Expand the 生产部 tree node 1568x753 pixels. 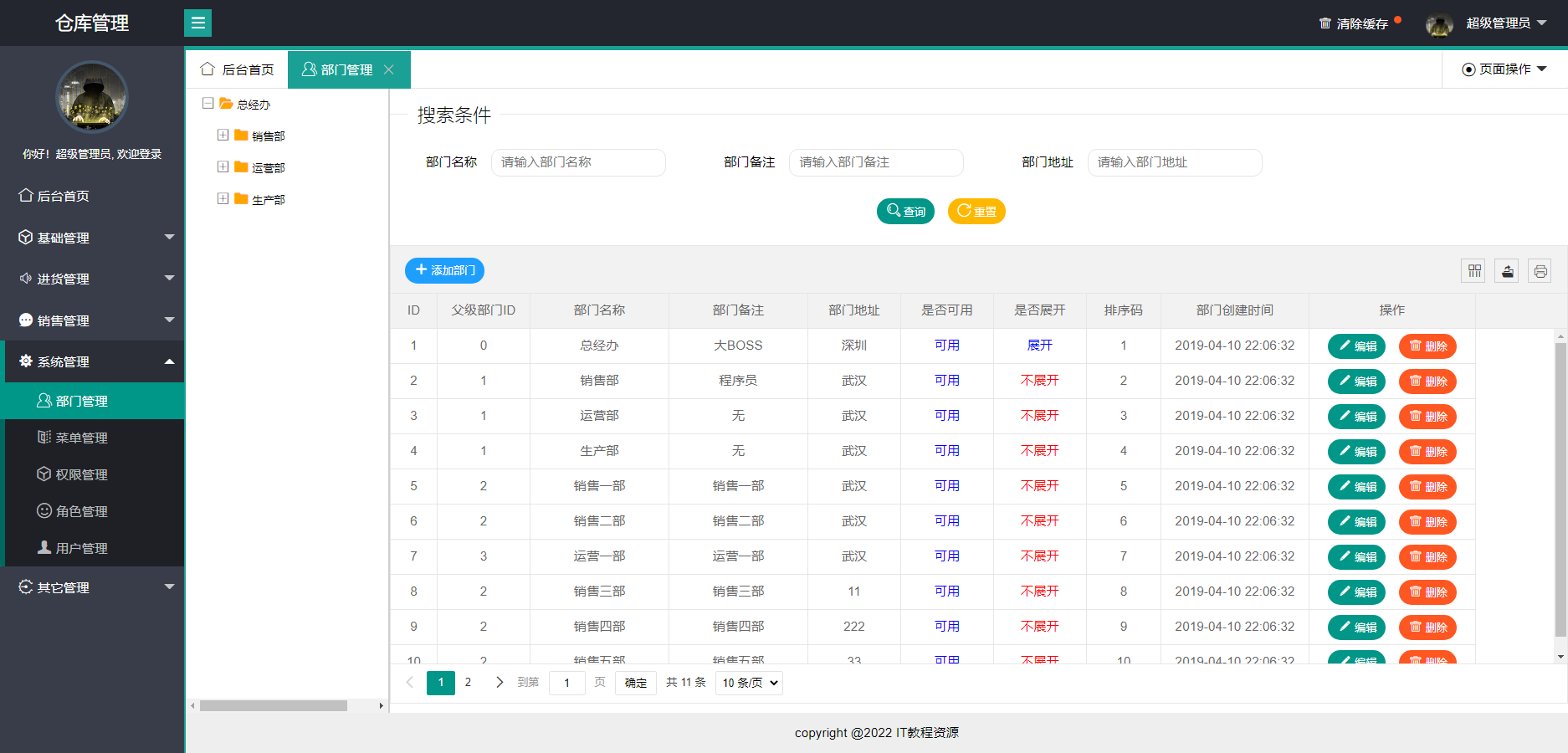tap(223, 198)
